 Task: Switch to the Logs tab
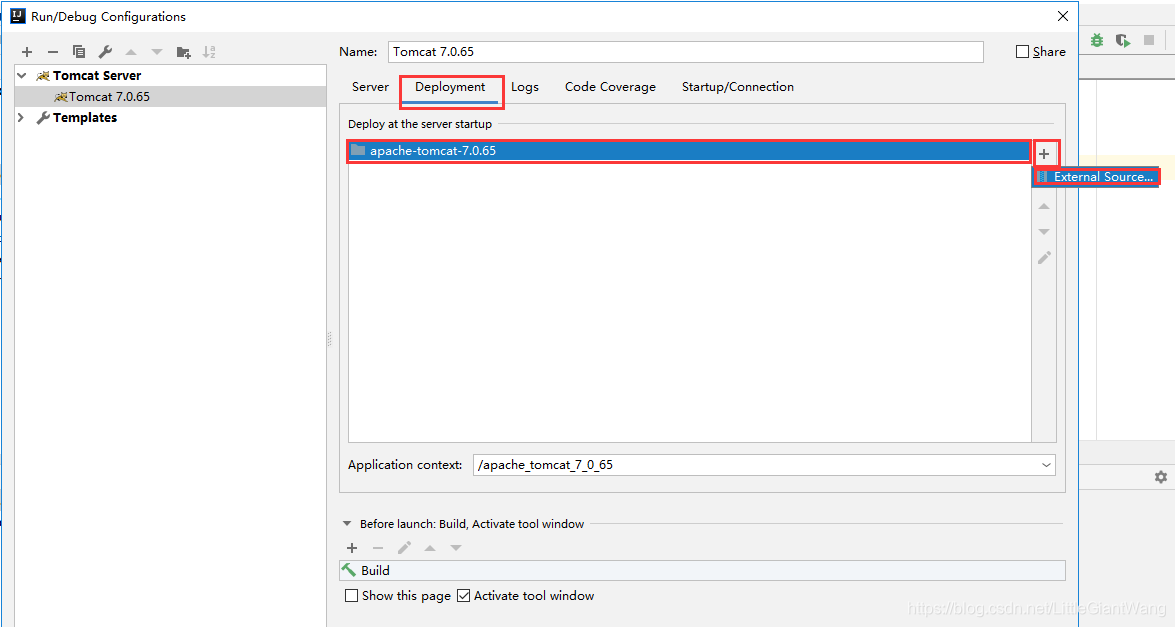coord(525,87)
